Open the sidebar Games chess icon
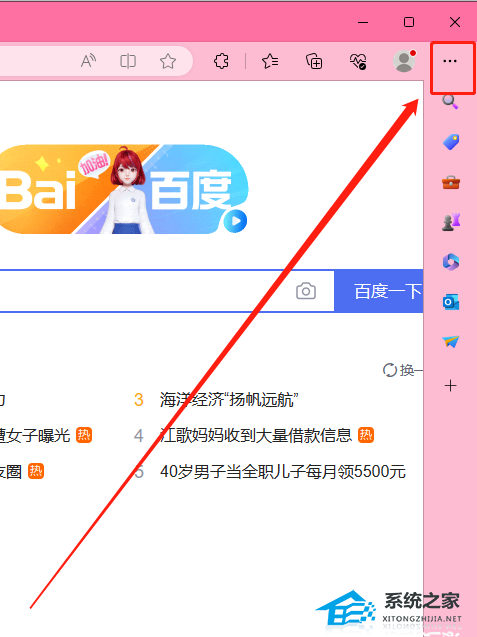Viewport: 477px width, 637px height. tap(451, 222)
